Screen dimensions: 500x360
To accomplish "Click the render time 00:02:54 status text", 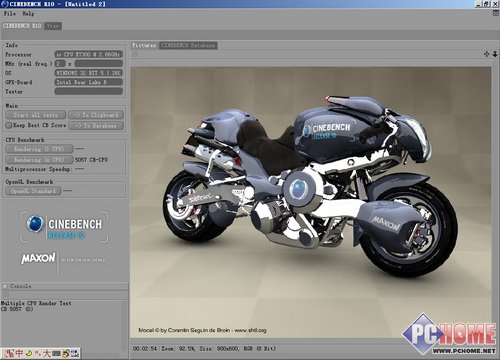I will click(145, 349).
